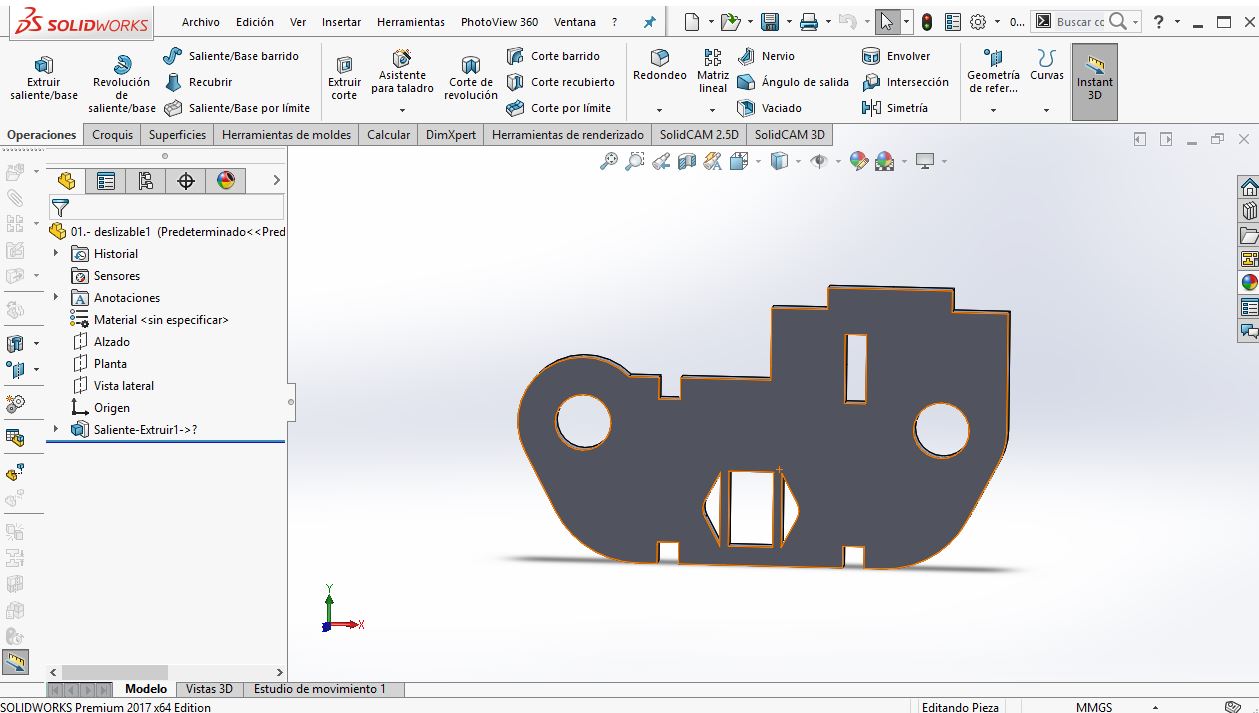Open the Vistas 3D bottom tab

coord(209,689)
